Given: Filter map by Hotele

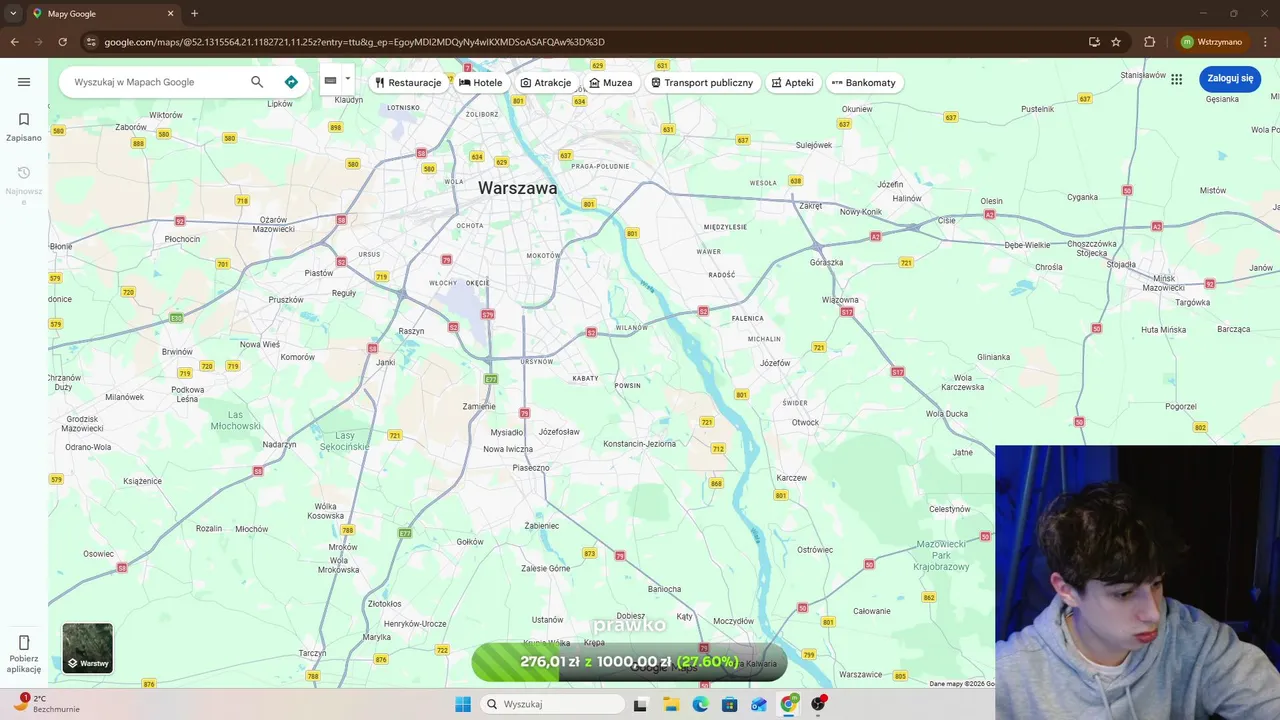Looking at the screenshot, I should pyautogui.click(x=481, y=82).
